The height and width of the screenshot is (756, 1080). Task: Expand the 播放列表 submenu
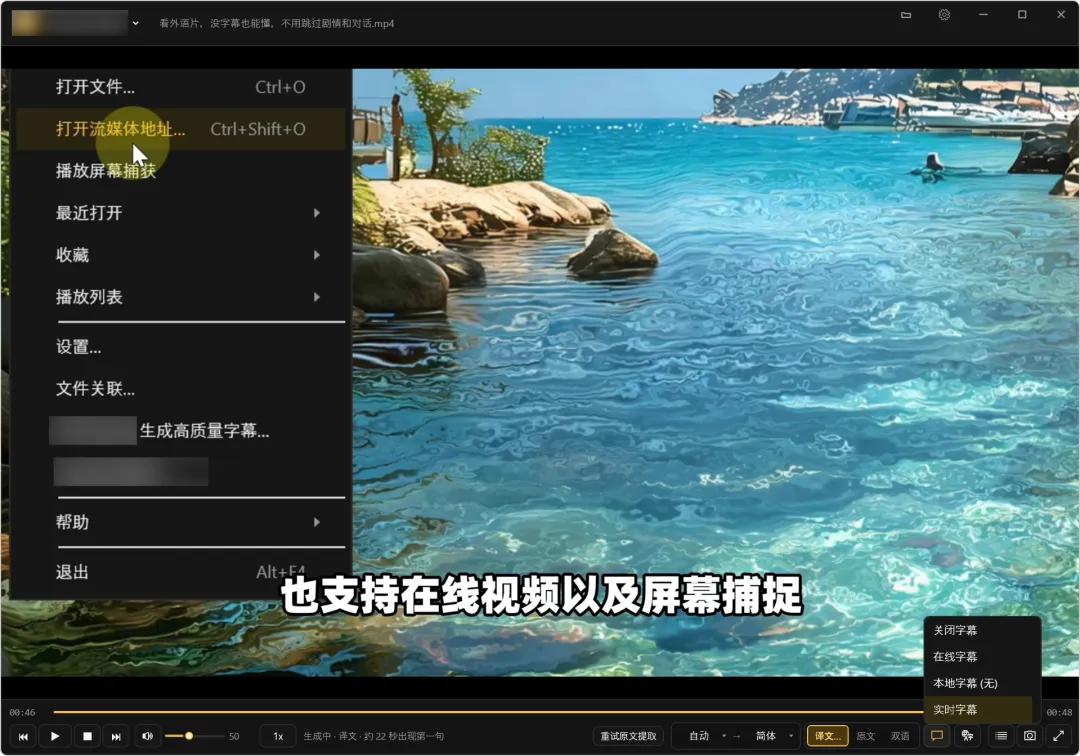[x=180, y=297]
